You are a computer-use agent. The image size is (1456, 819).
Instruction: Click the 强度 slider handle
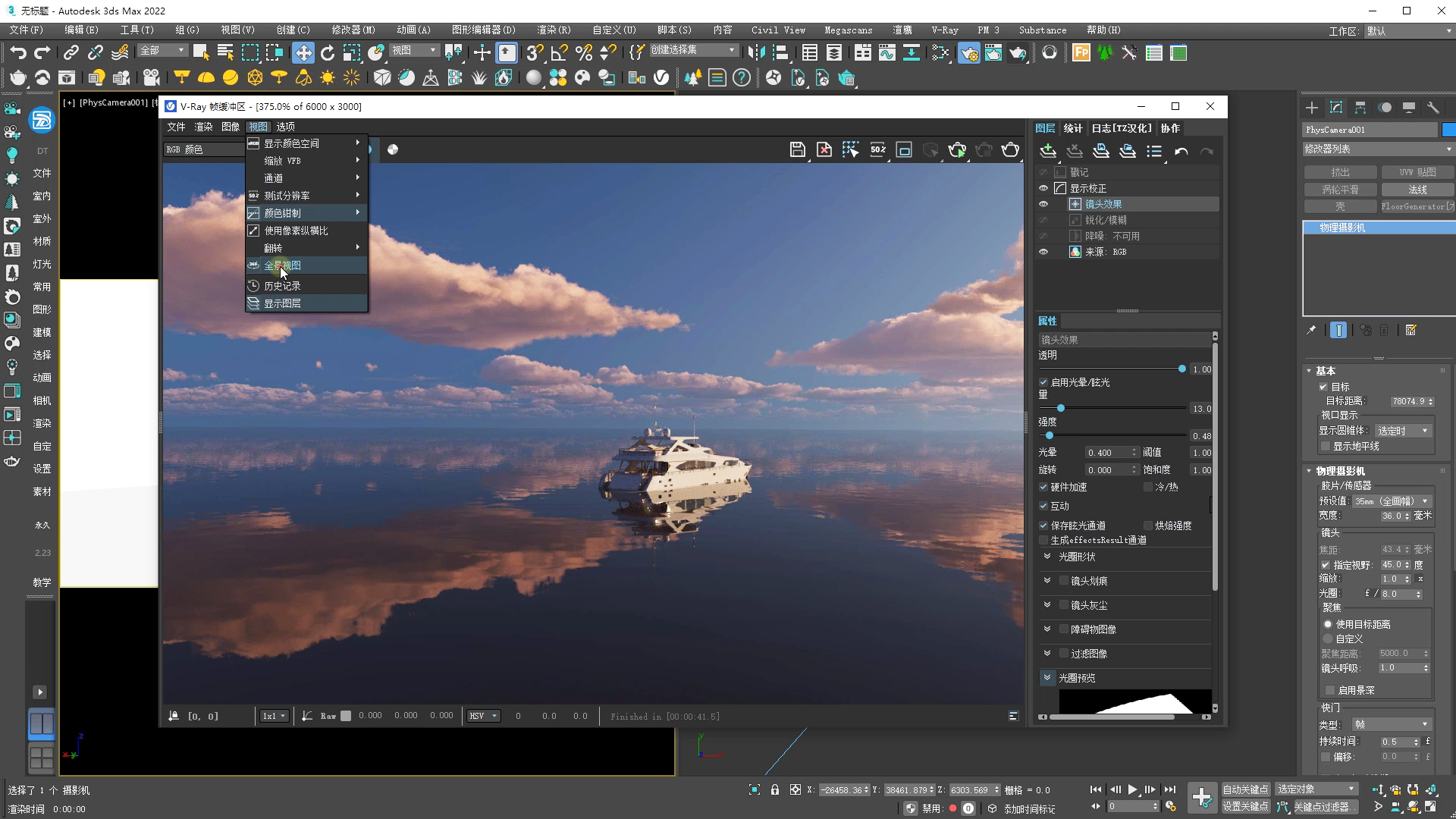pos(1050,435)
